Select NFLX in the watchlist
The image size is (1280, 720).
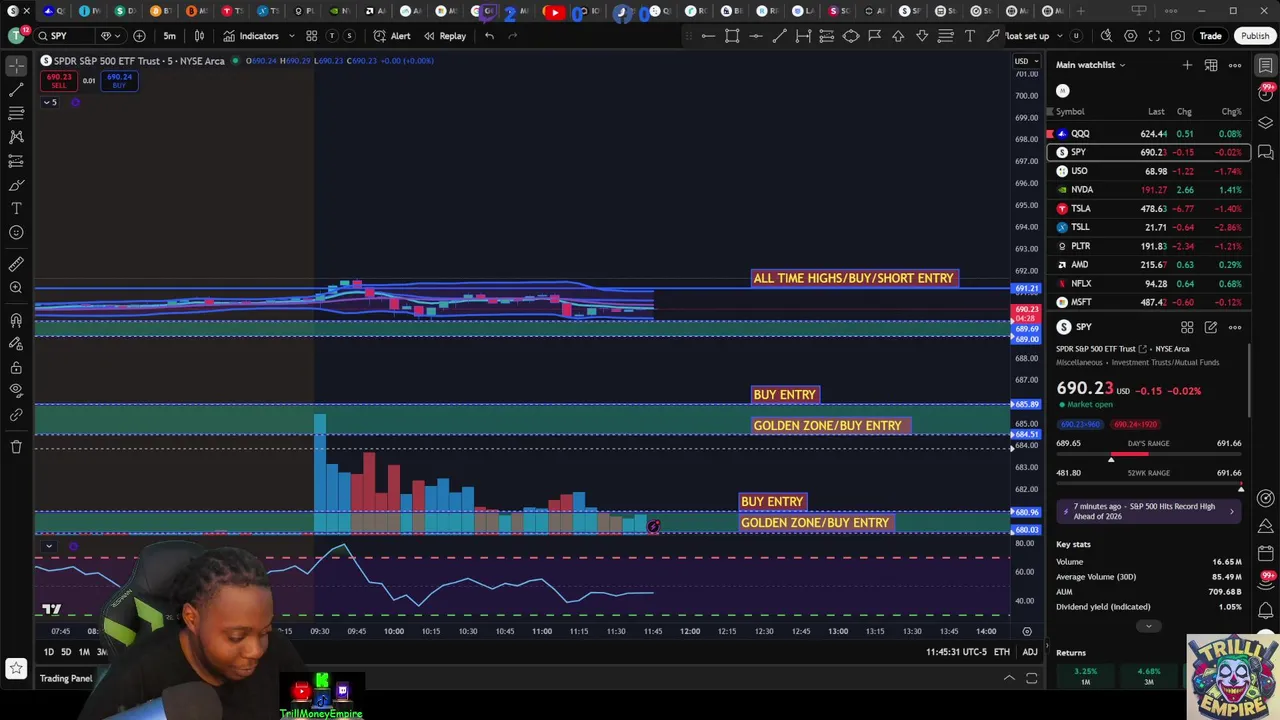[1149, 284]
